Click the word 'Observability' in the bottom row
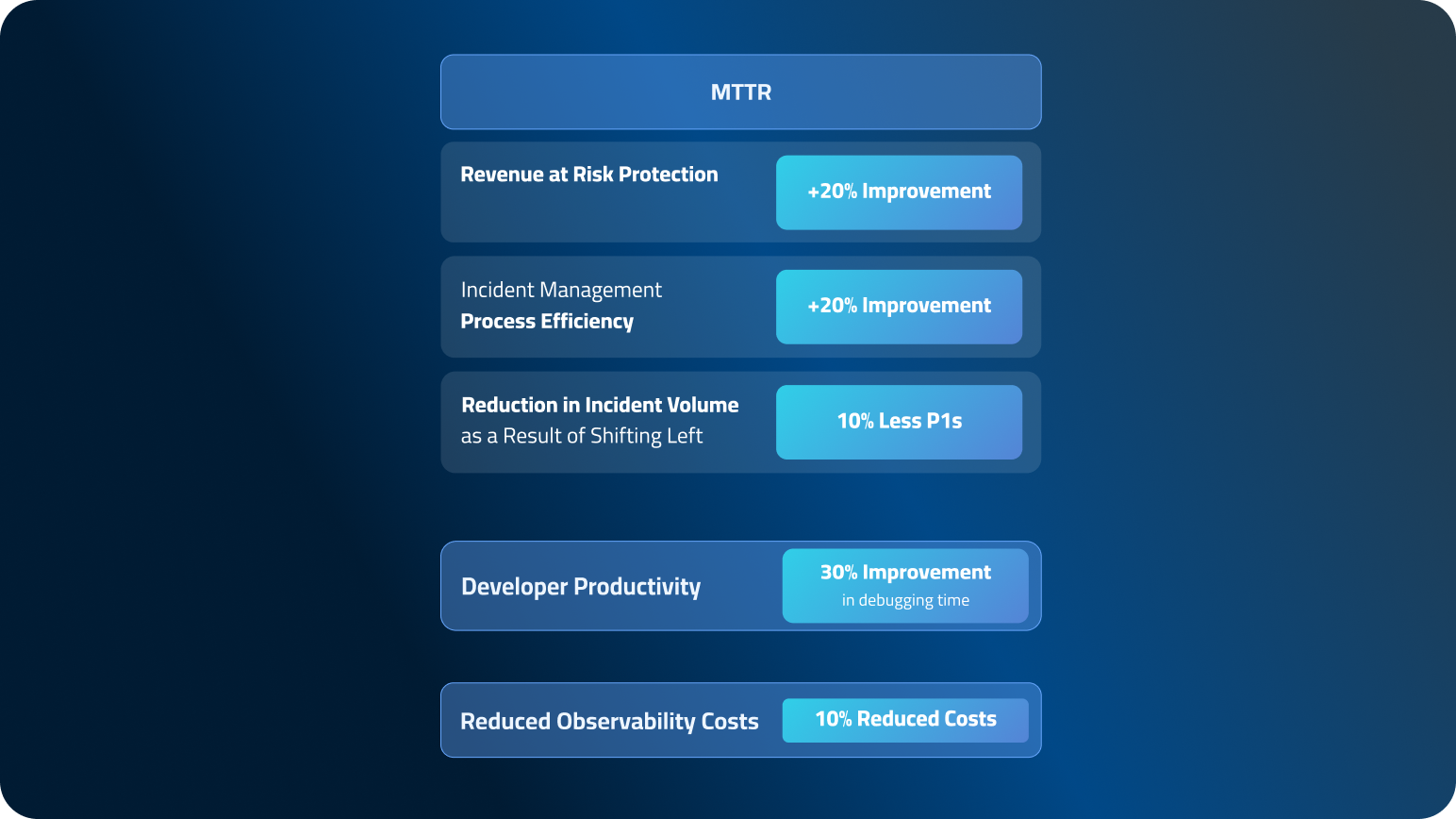1456x819 pixels. point(625,722)
